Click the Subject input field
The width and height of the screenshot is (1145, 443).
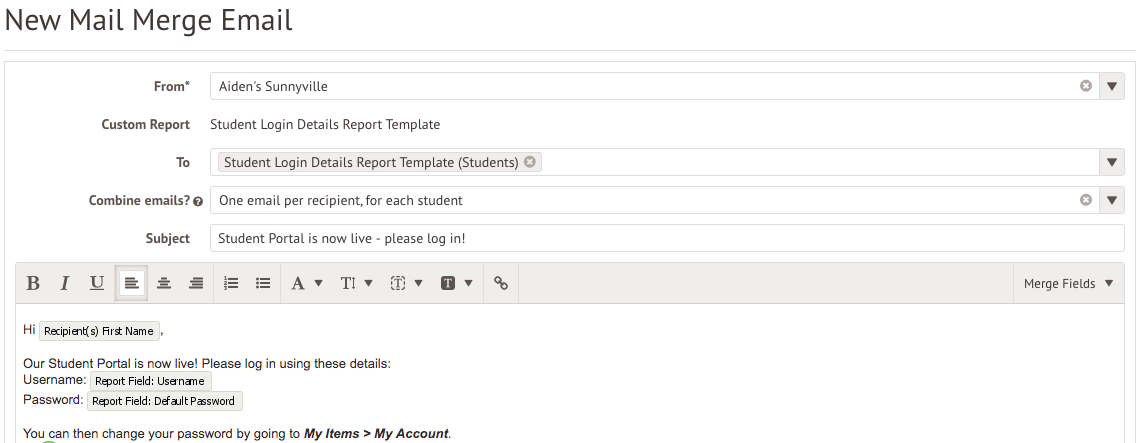coord(667,239)
